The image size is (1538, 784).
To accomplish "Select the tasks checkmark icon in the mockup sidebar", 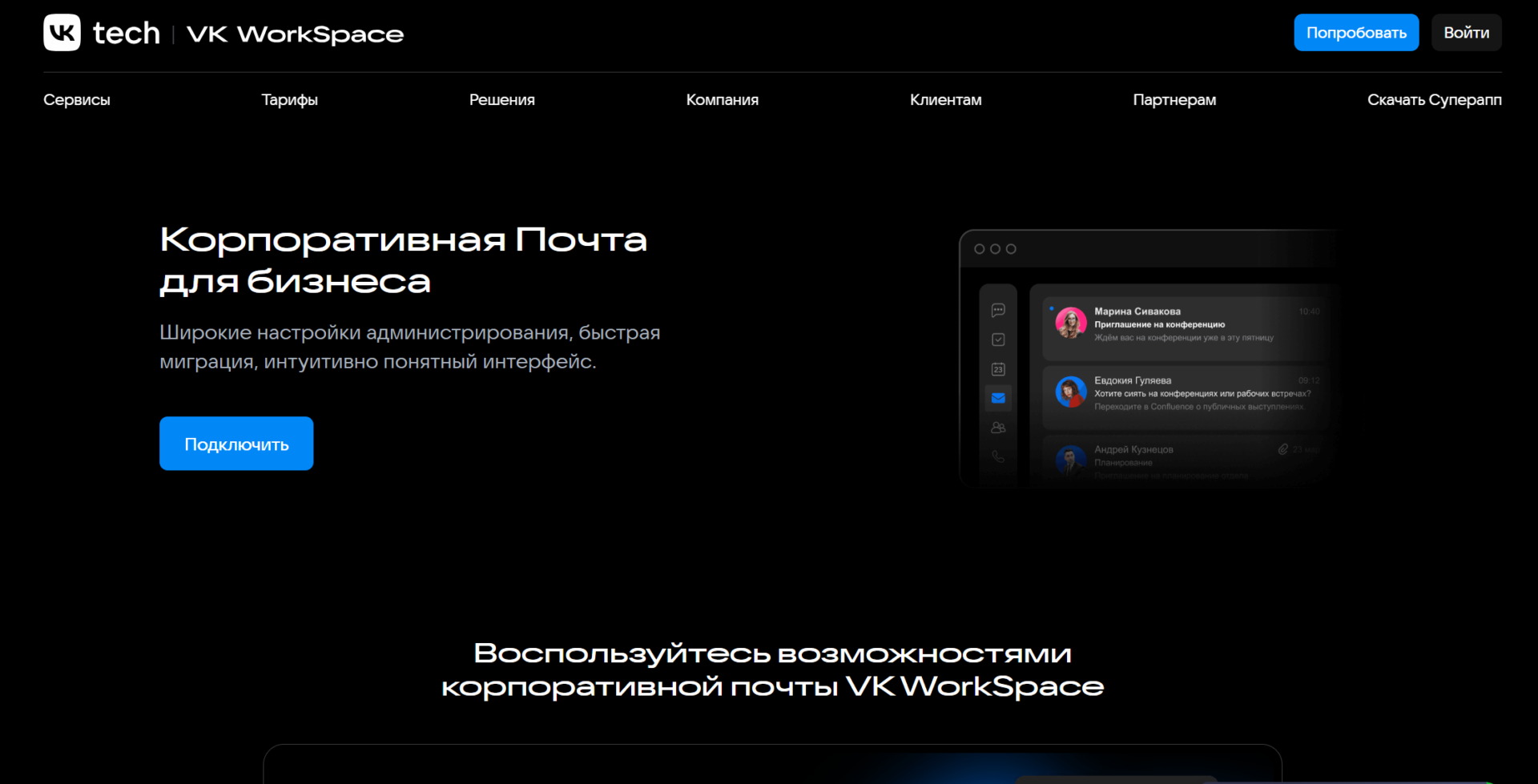I will (998, 340).
